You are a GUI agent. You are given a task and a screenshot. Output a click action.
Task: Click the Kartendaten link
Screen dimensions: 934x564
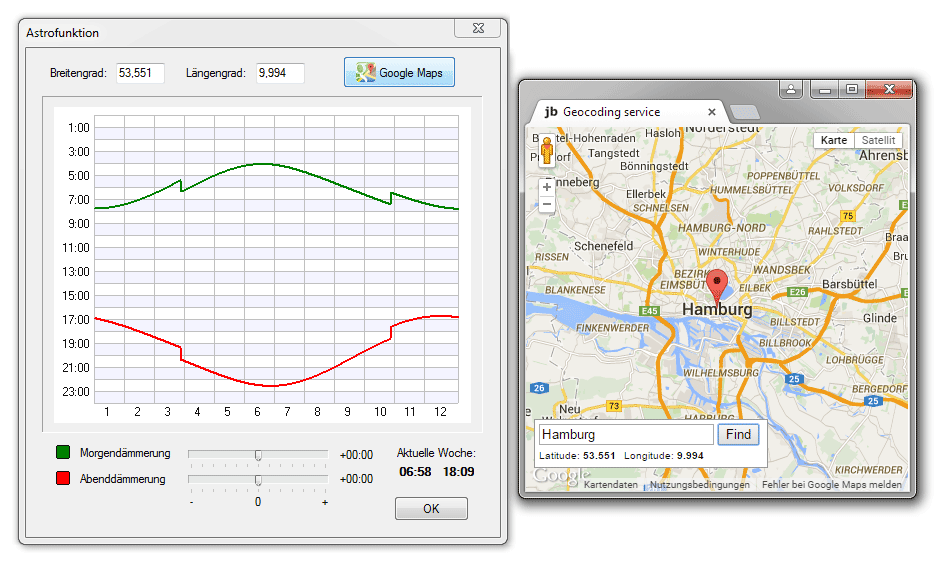pyautogui.click(x=611, y=485)
